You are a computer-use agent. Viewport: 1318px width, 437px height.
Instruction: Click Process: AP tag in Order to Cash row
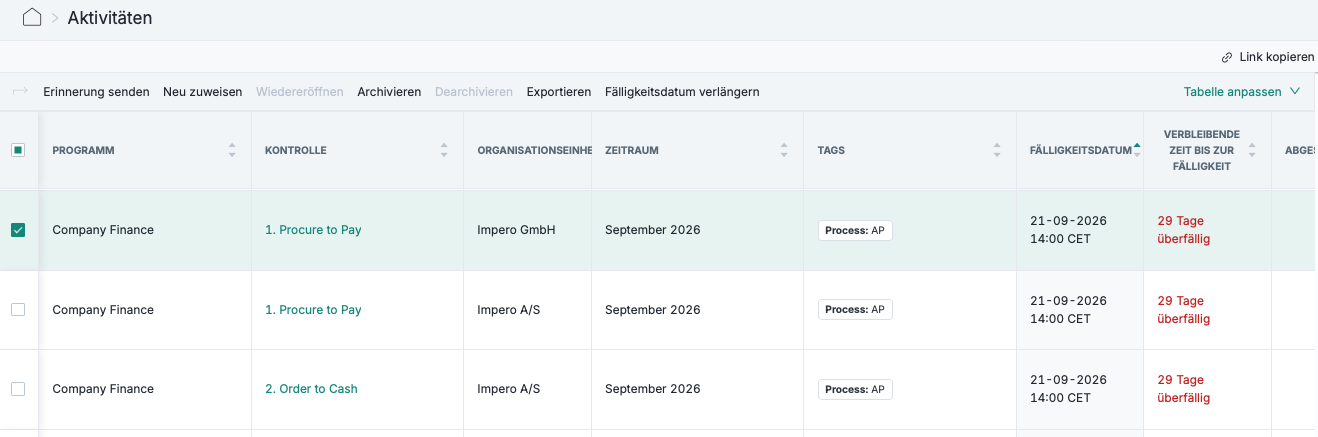point(855,389)
